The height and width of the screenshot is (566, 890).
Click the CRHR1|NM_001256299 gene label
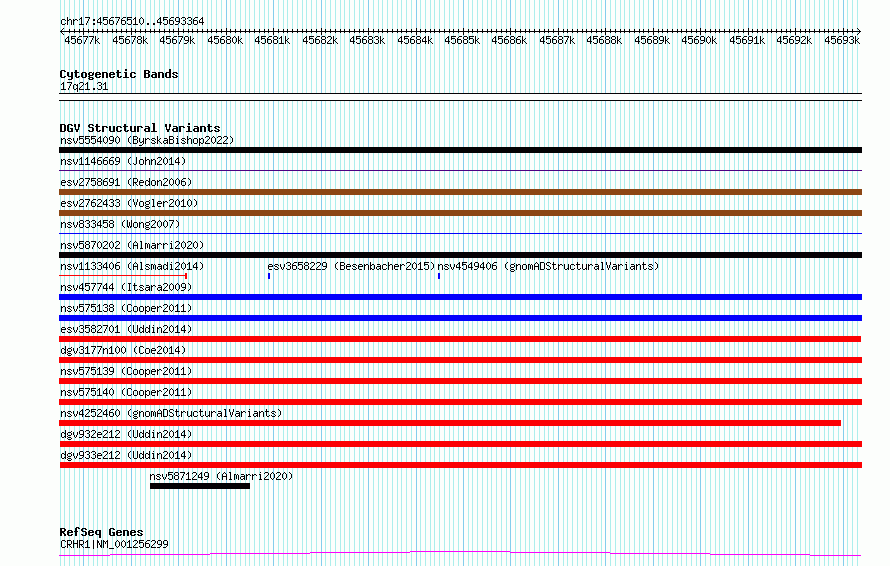click(x=114, y=544)
